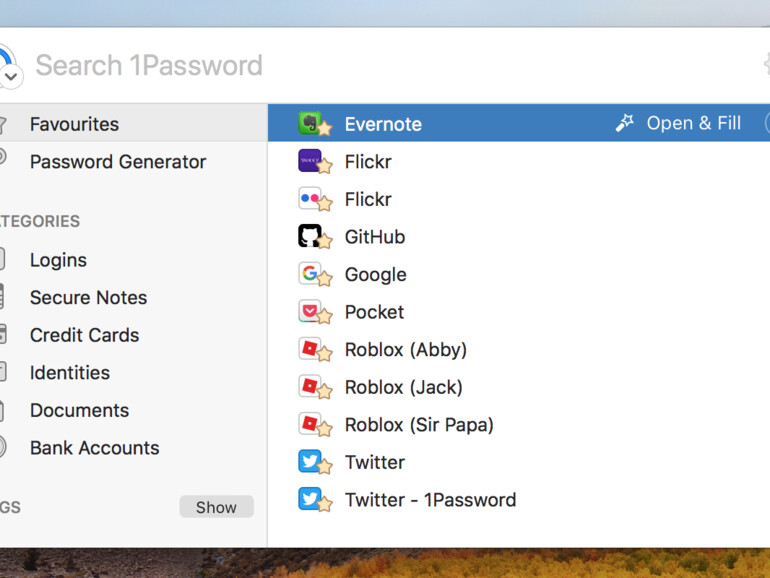Viewport: 770px width, 578px height.
Task: Select Favourites in the sidebar
Action: (74, 124)
